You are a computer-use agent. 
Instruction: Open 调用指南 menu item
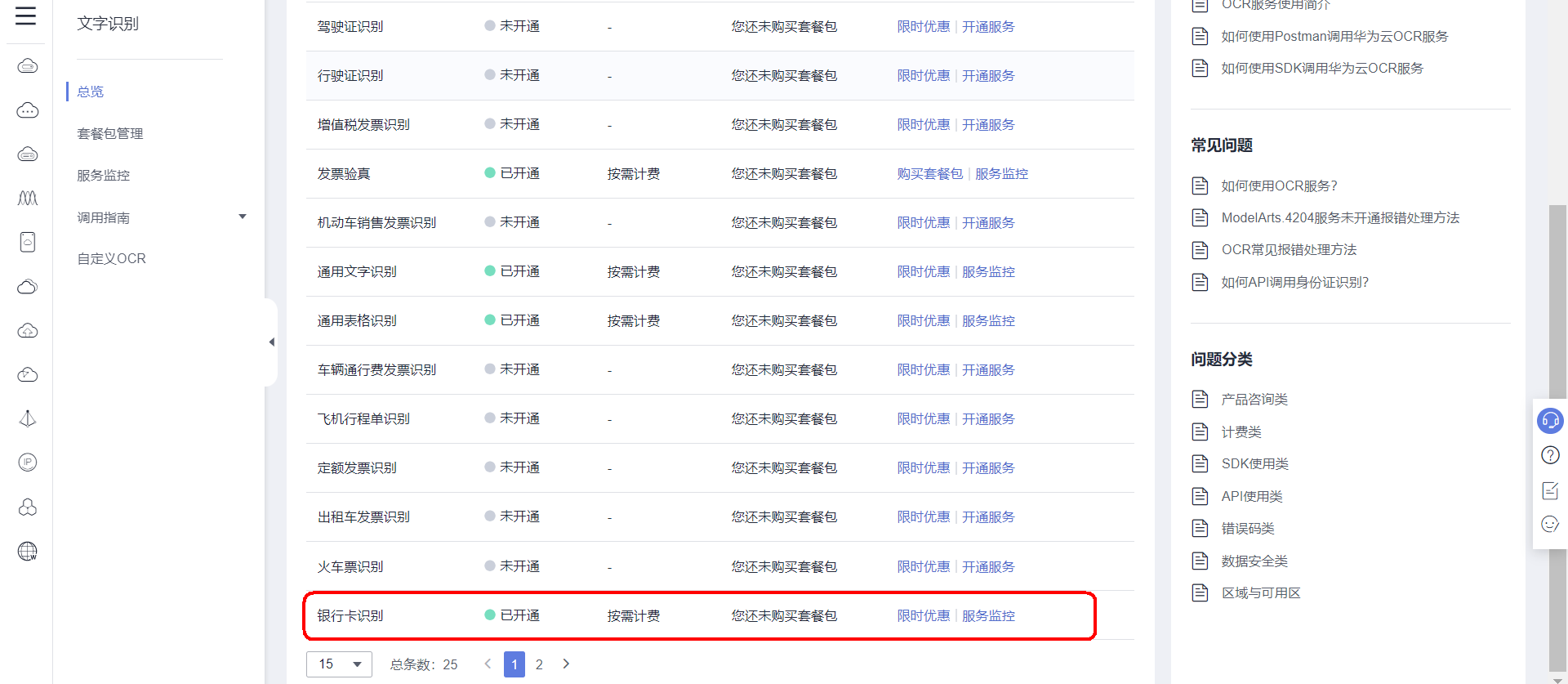click(x=104, y=217)
